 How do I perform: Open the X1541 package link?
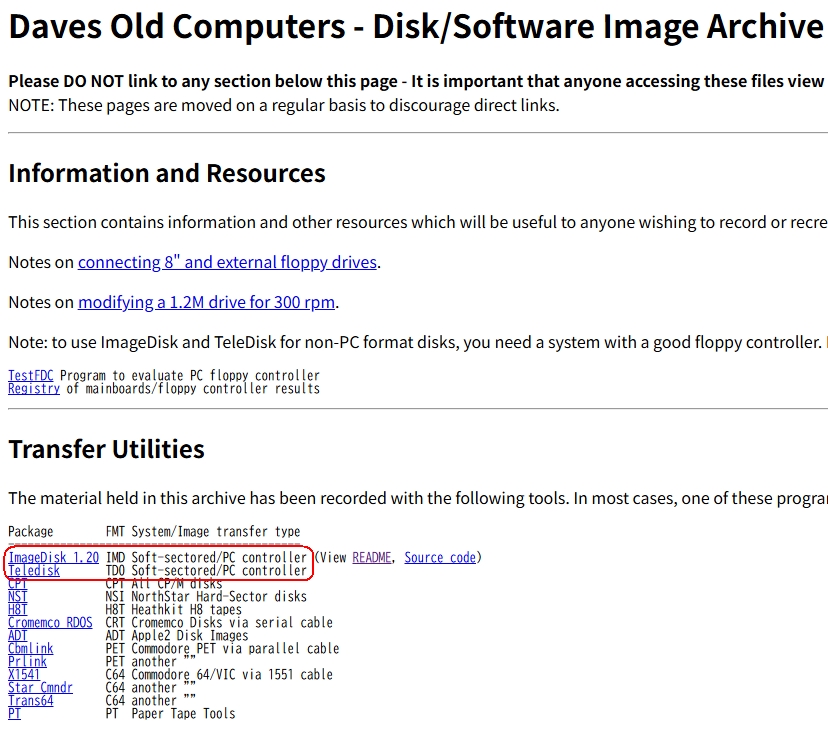tap(24, 675)
